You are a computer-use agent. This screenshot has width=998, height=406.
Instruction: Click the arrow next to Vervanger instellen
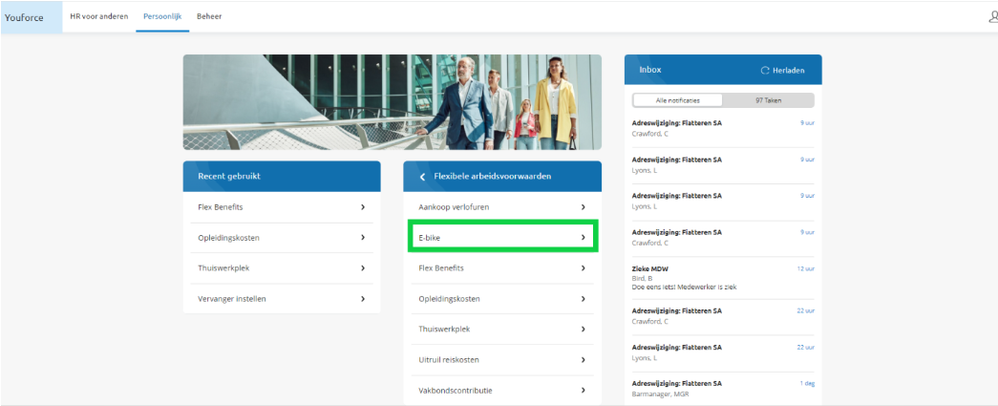[x=363, y=298]
